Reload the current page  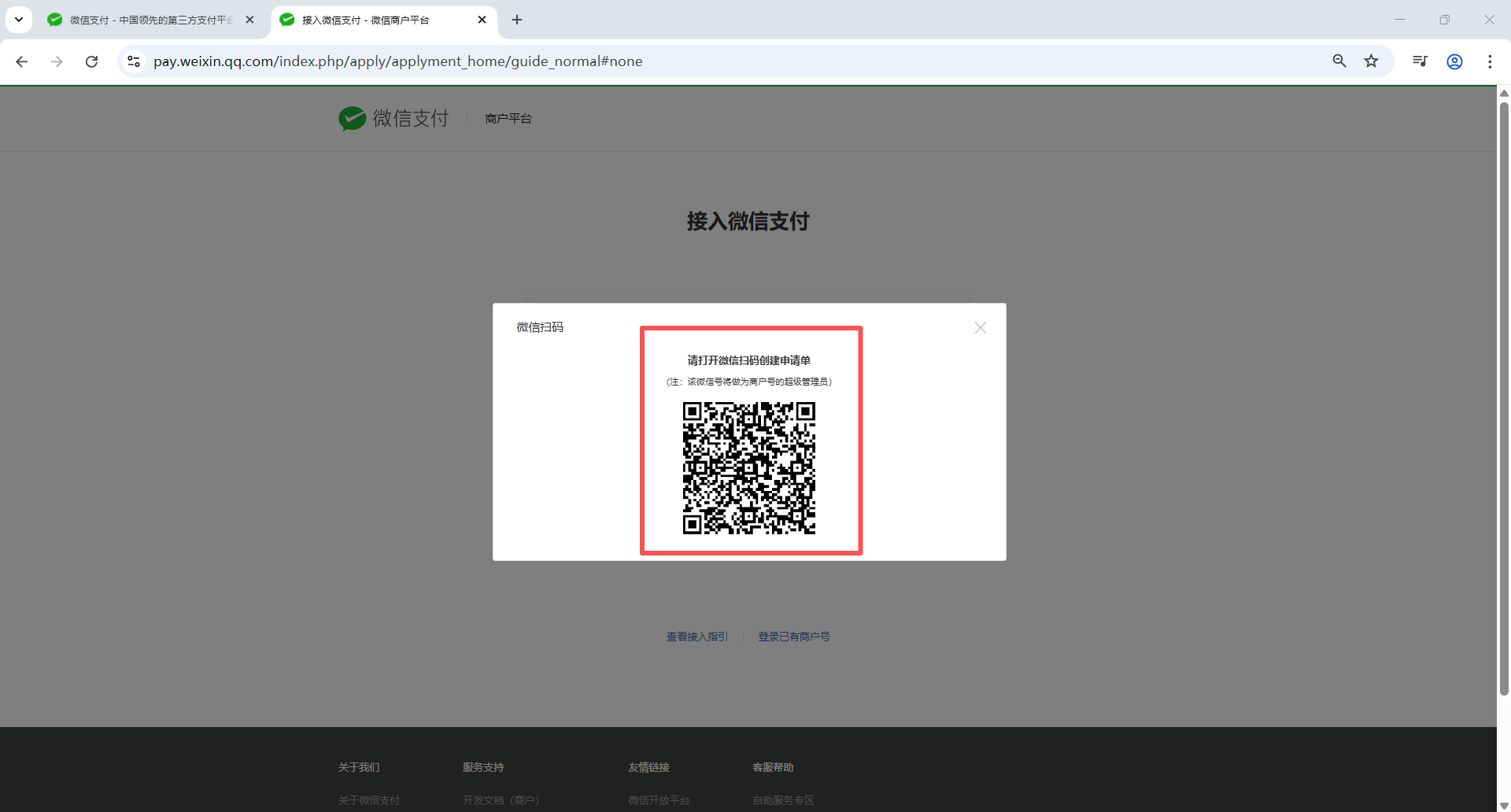[x=92, y=61]
